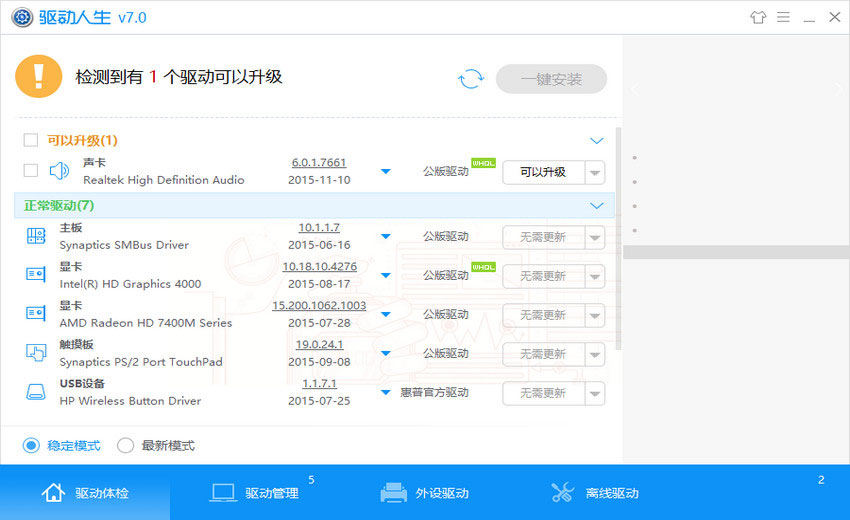Image resolution: width=850 pixels, height=520 pixels.
Task: Click version link 15.200.1062.1003
Action: (319, 306)
